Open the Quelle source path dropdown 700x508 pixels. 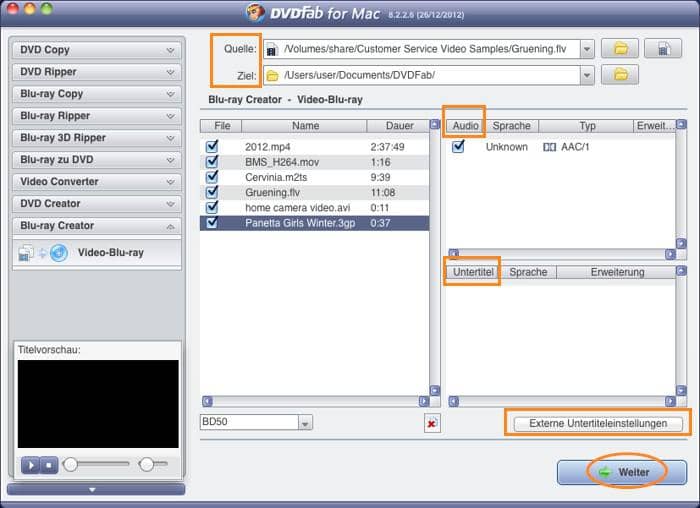pos(587,49)
